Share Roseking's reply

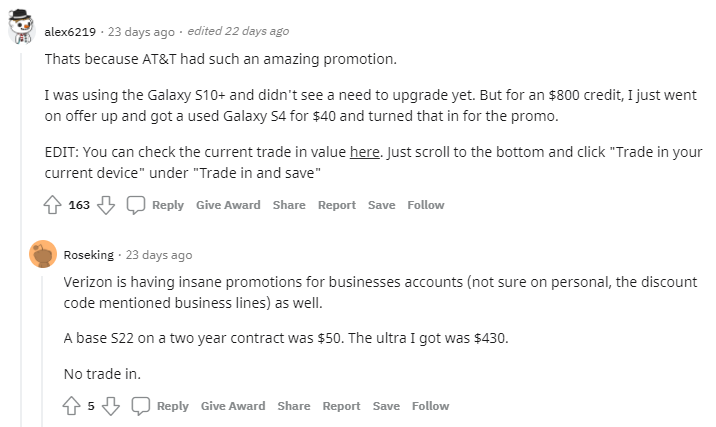tap(294, 406)
